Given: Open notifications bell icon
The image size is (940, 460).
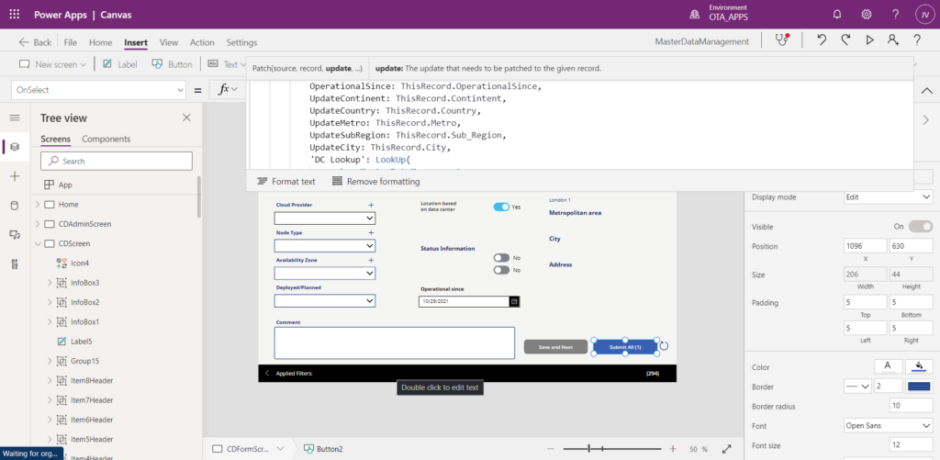Looking at the screenshot, I should [837, 14].
